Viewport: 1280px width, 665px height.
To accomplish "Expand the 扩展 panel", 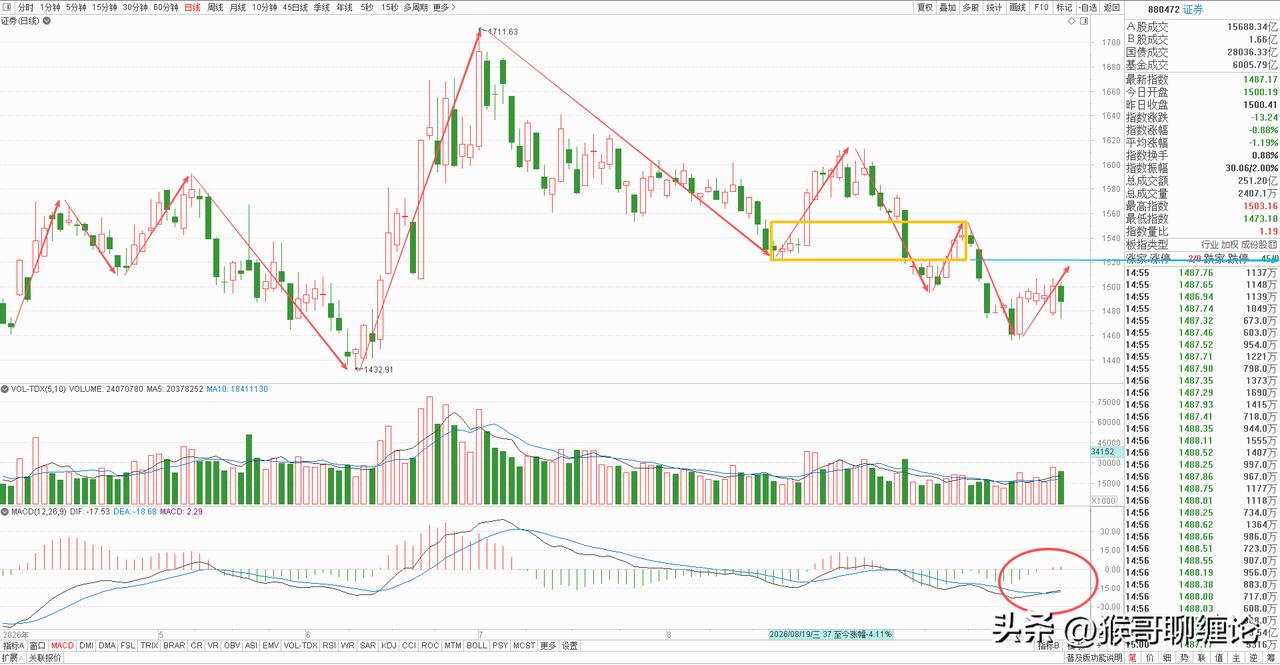I will pyautogui.click(x=12, y=658).
